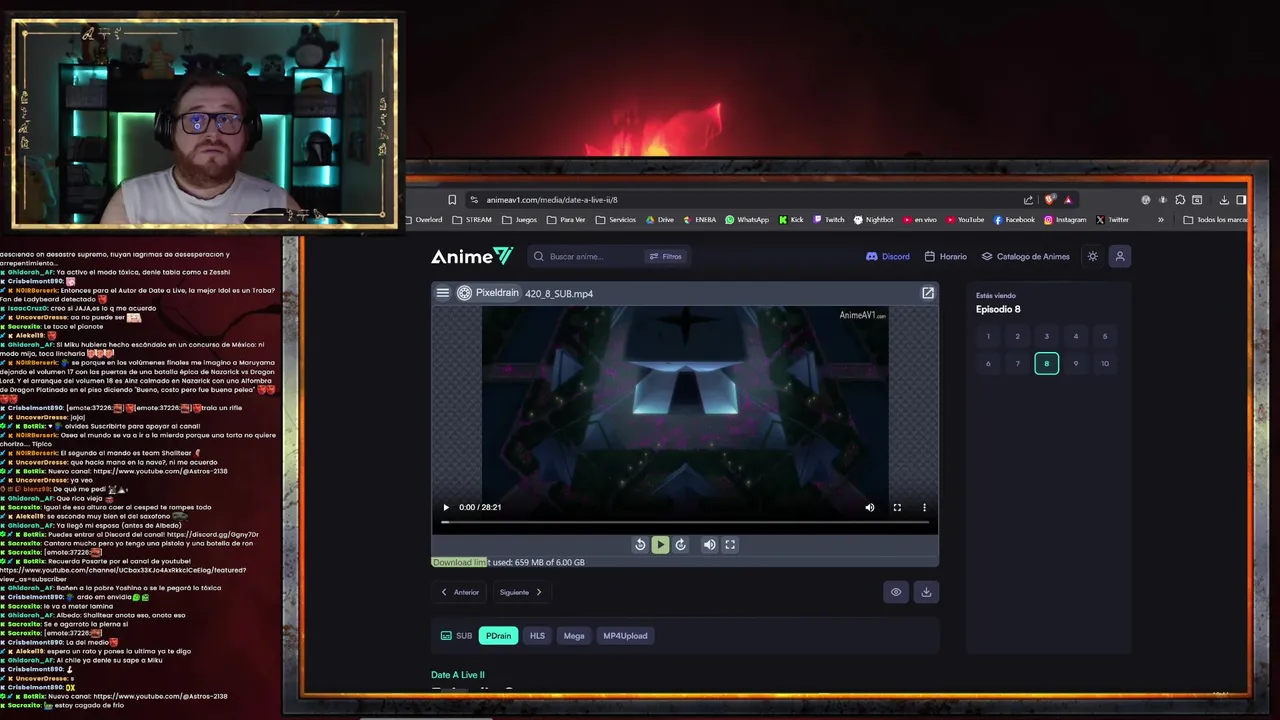Mark the episode as watched with the eye icon
Image resolution: width=1280 pixels, height=720 pixels.
click(x=896, y=592)
